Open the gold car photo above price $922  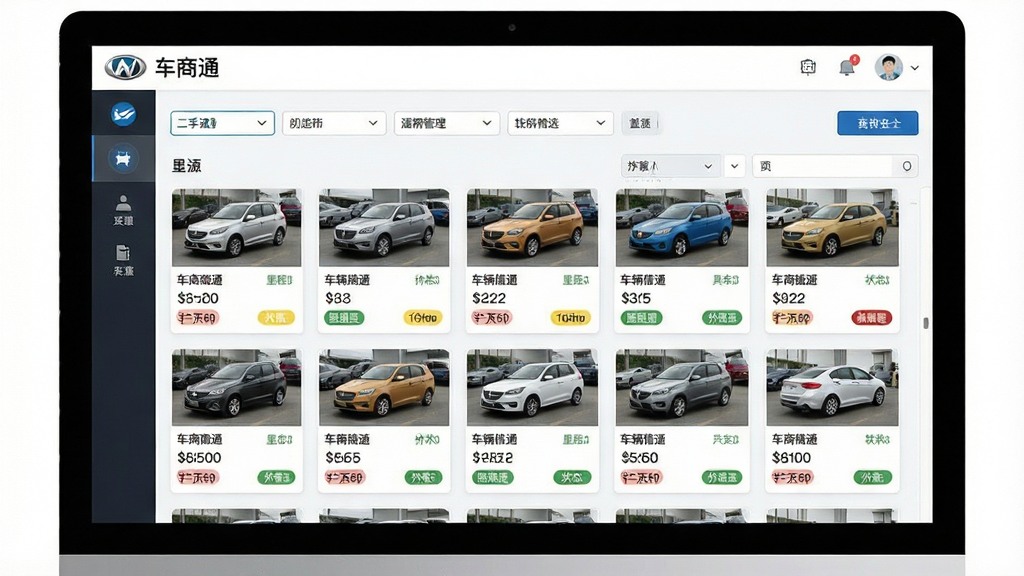click(832, 227)
